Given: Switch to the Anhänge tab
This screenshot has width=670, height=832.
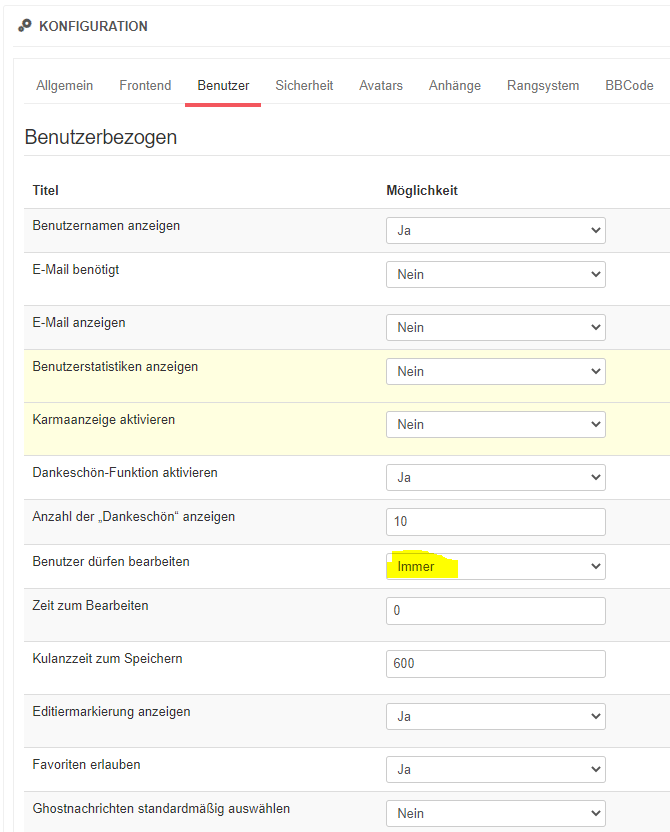Looking at the screenshot, I should click(x=455, y=86).
